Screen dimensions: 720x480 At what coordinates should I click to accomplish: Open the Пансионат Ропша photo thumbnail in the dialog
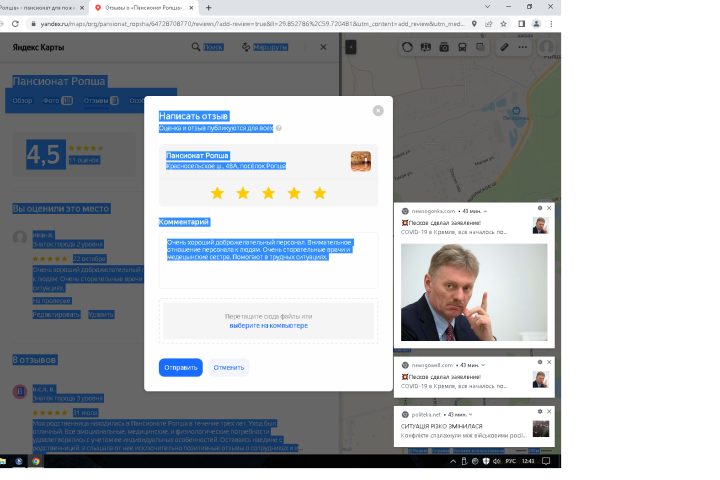[x=361, y=161]
